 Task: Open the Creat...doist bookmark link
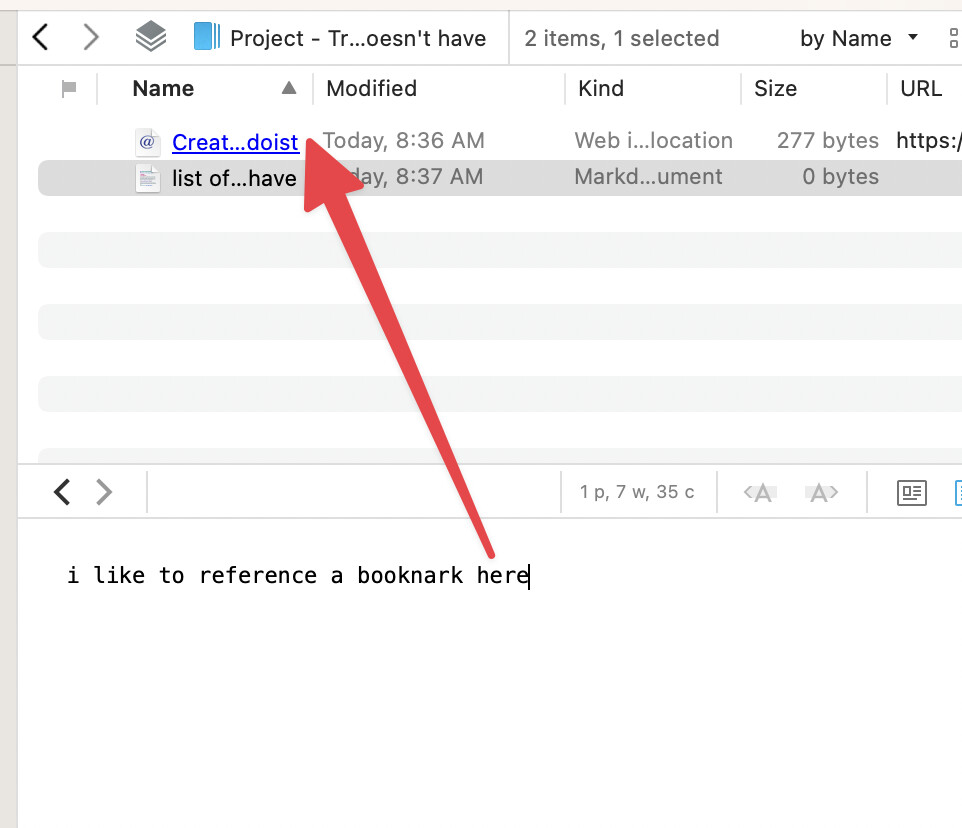(234, 142)
